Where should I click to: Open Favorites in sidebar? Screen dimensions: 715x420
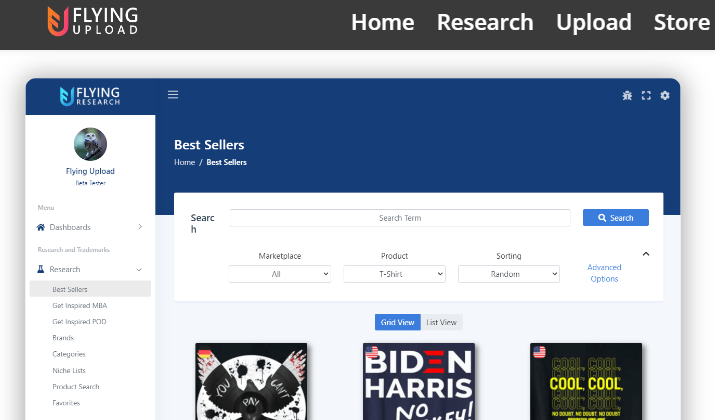66,403
